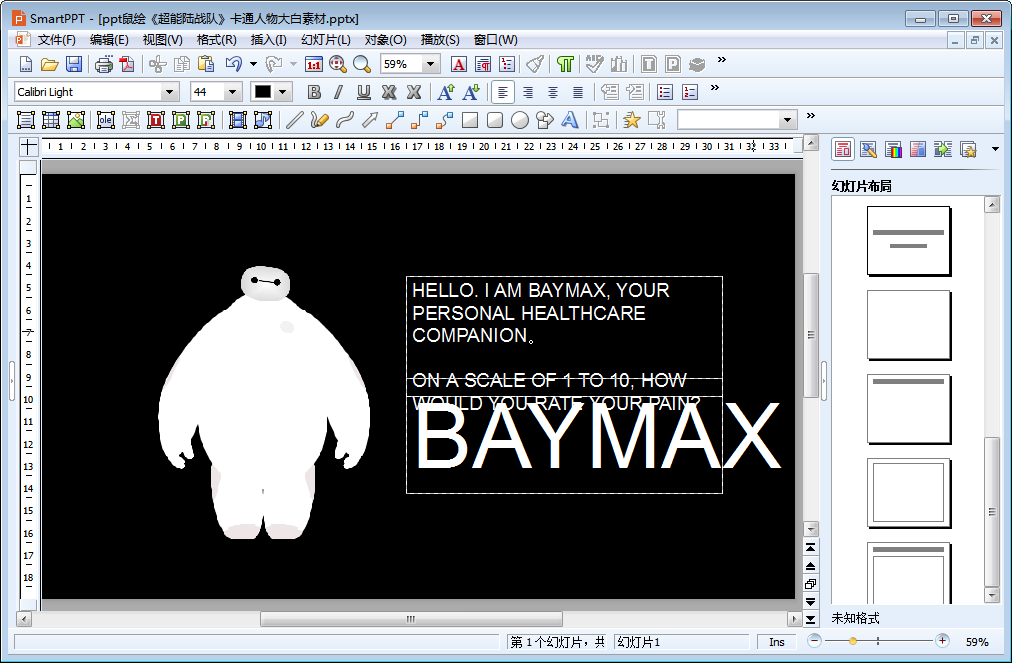Image resolution: width=1012 pixels, height=663 pixels.
Task: Insert TextArt with the blue A
Action: 569,119
